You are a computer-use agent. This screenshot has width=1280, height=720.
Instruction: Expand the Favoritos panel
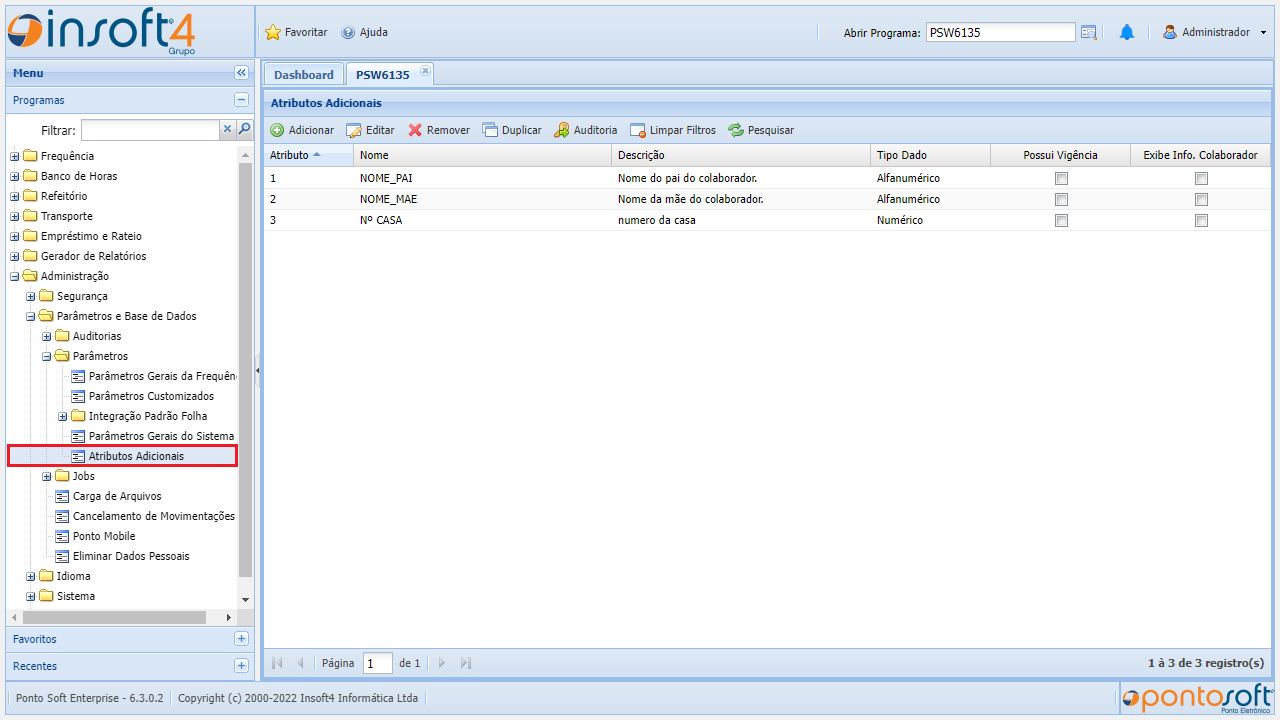tap(241, 639)
